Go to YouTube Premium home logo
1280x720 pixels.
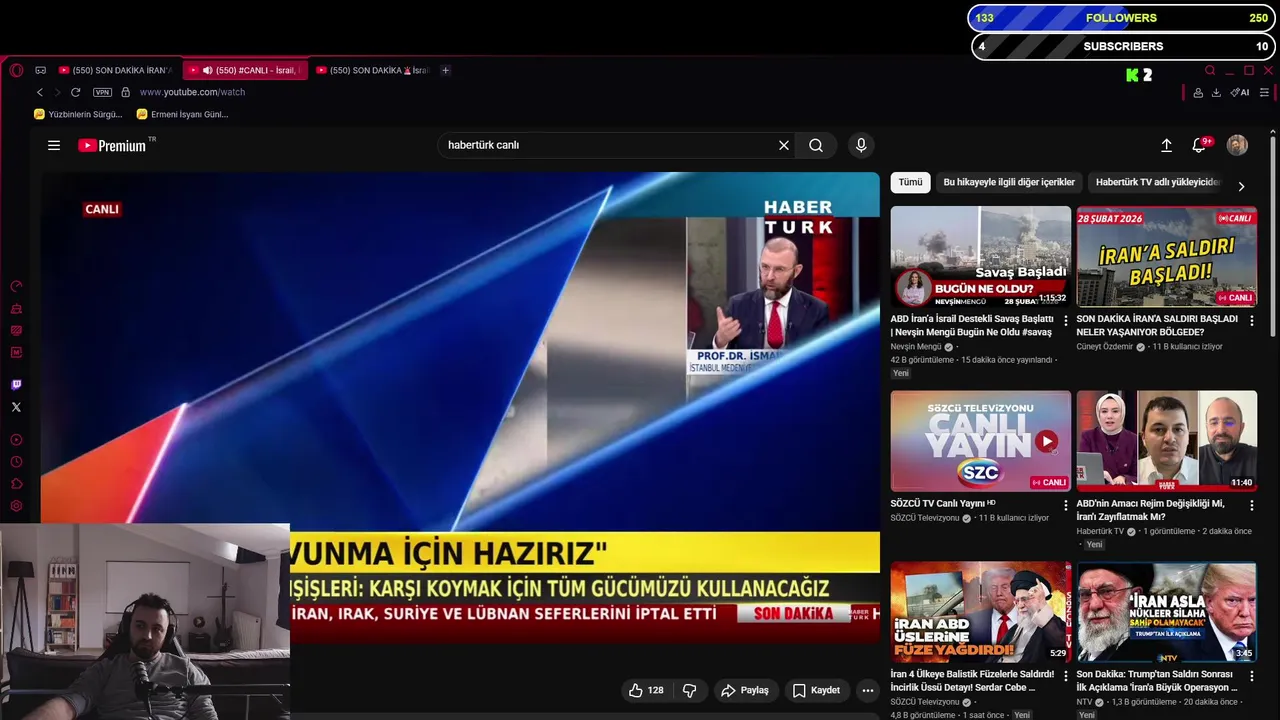pyautogui.click(x=112, y=145)
